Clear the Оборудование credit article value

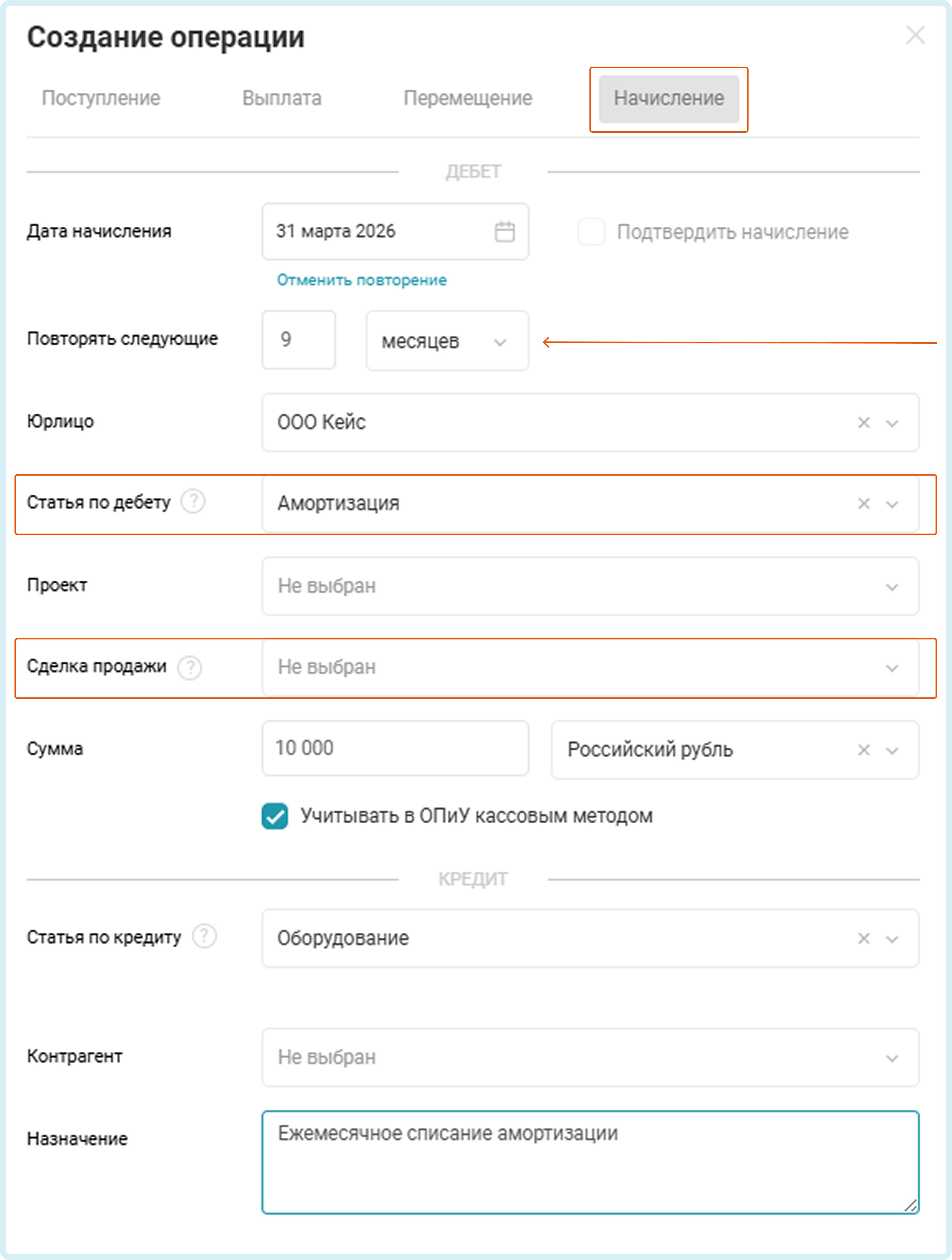click(864, 938)
